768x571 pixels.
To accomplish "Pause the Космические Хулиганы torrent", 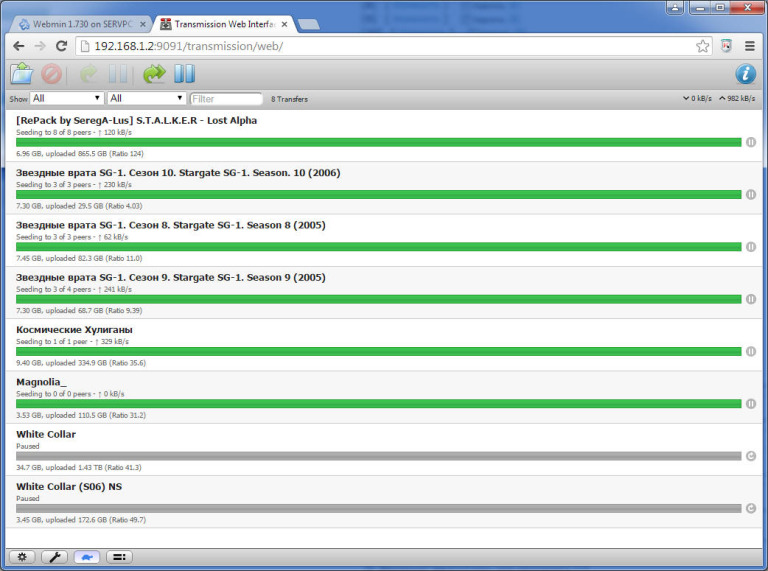I will coord(751,352).
